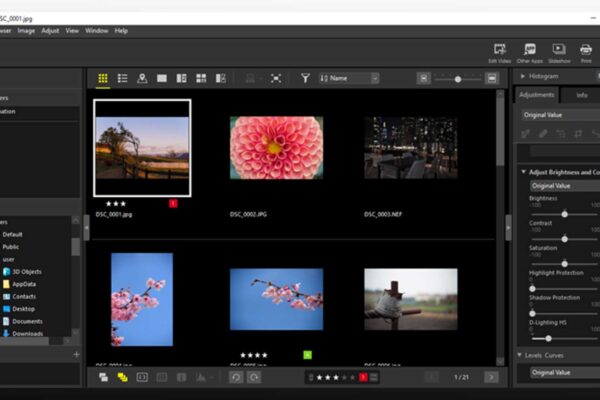The height and width of the screenshot is (400, 600).
Task: Open Other Apps launcher
Action: coord(530,53)
